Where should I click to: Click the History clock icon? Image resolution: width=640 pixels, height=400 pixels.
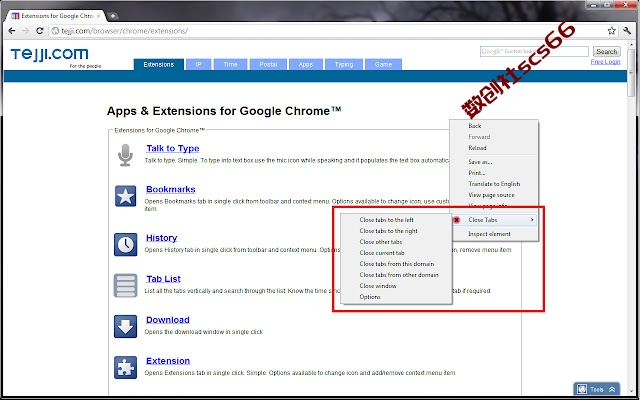125,244
